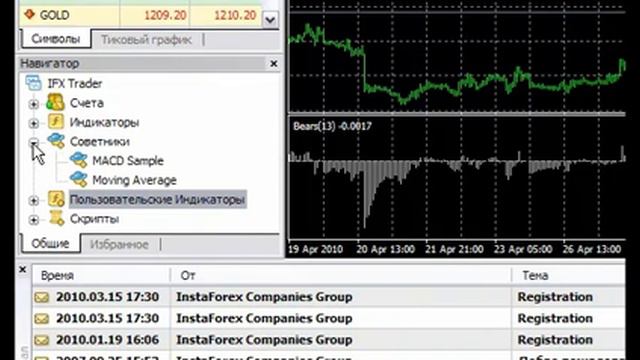The width and height of the screenshot is (640, 360).
Task: Click the Навигатор panel title
Action: pos(50,63)
